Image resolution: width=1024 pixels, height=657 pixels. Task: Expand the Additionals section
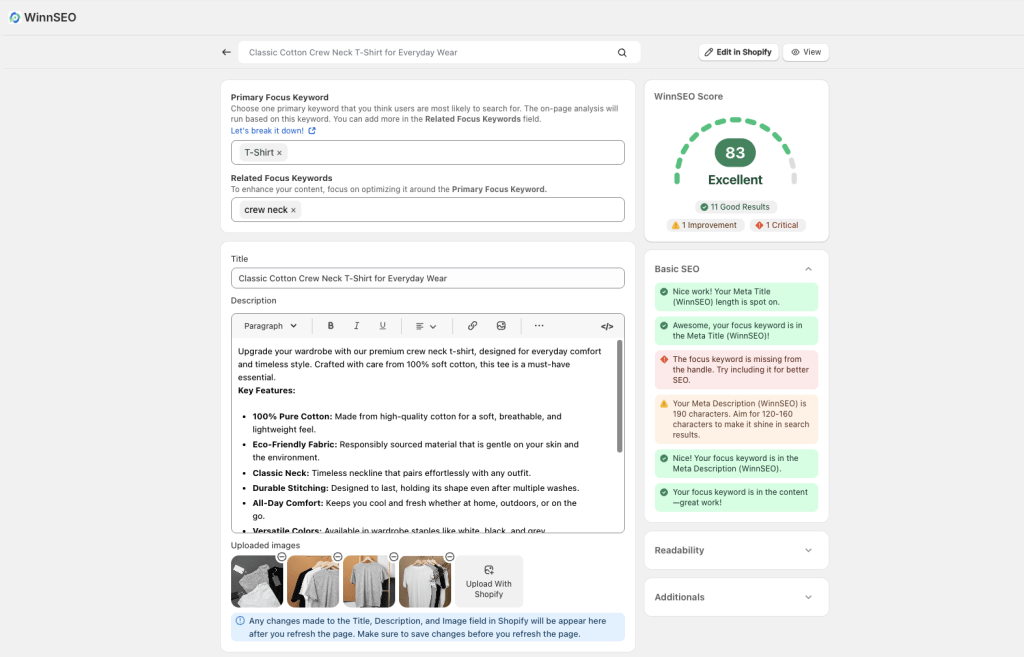click(808, 598)
